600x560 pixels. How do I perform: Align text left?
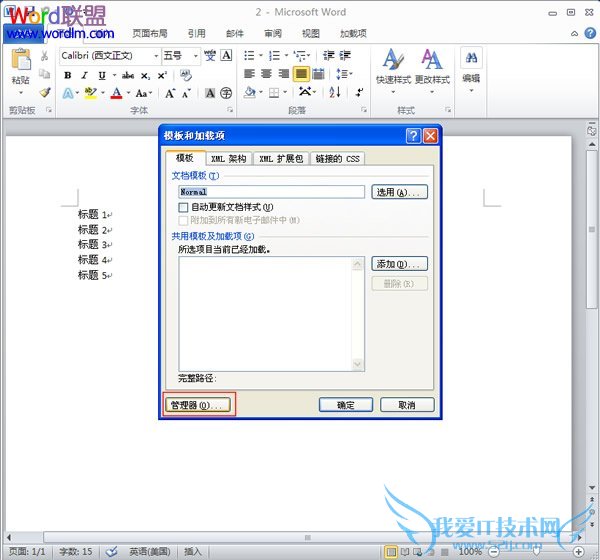click(x=249, y=73)
